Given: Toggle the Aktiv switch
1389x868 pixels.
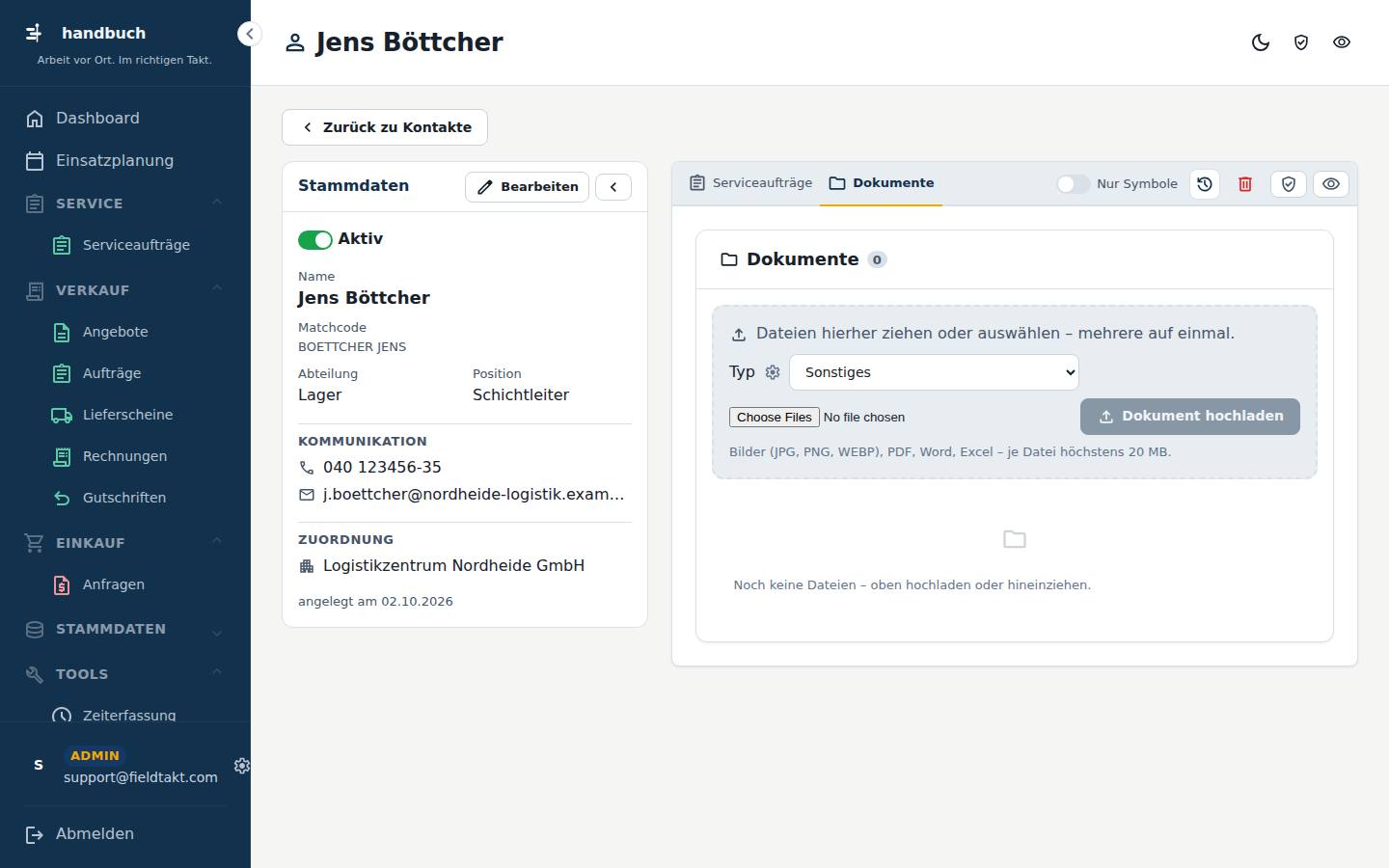Looking at the screenshot, I should tap(315, 239).
